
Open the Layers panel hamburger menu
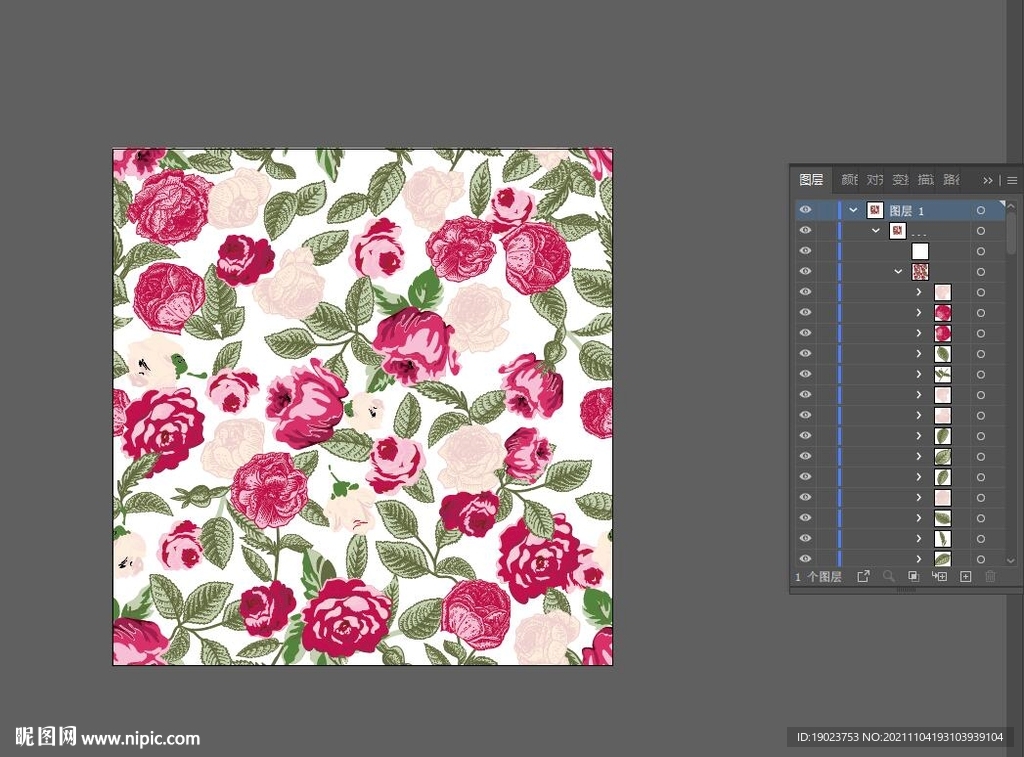1012,180
